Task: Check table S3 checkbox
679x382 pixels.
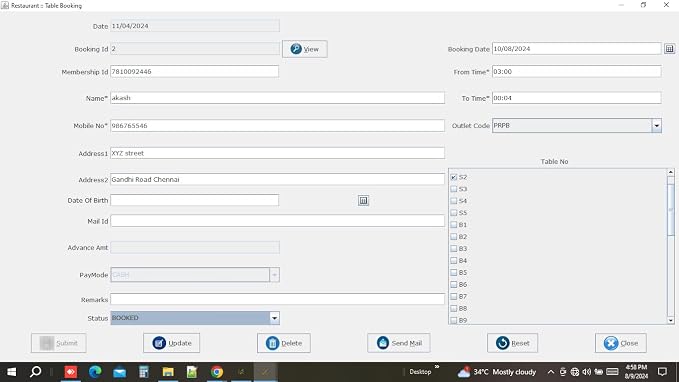Action: pos(454,189)
